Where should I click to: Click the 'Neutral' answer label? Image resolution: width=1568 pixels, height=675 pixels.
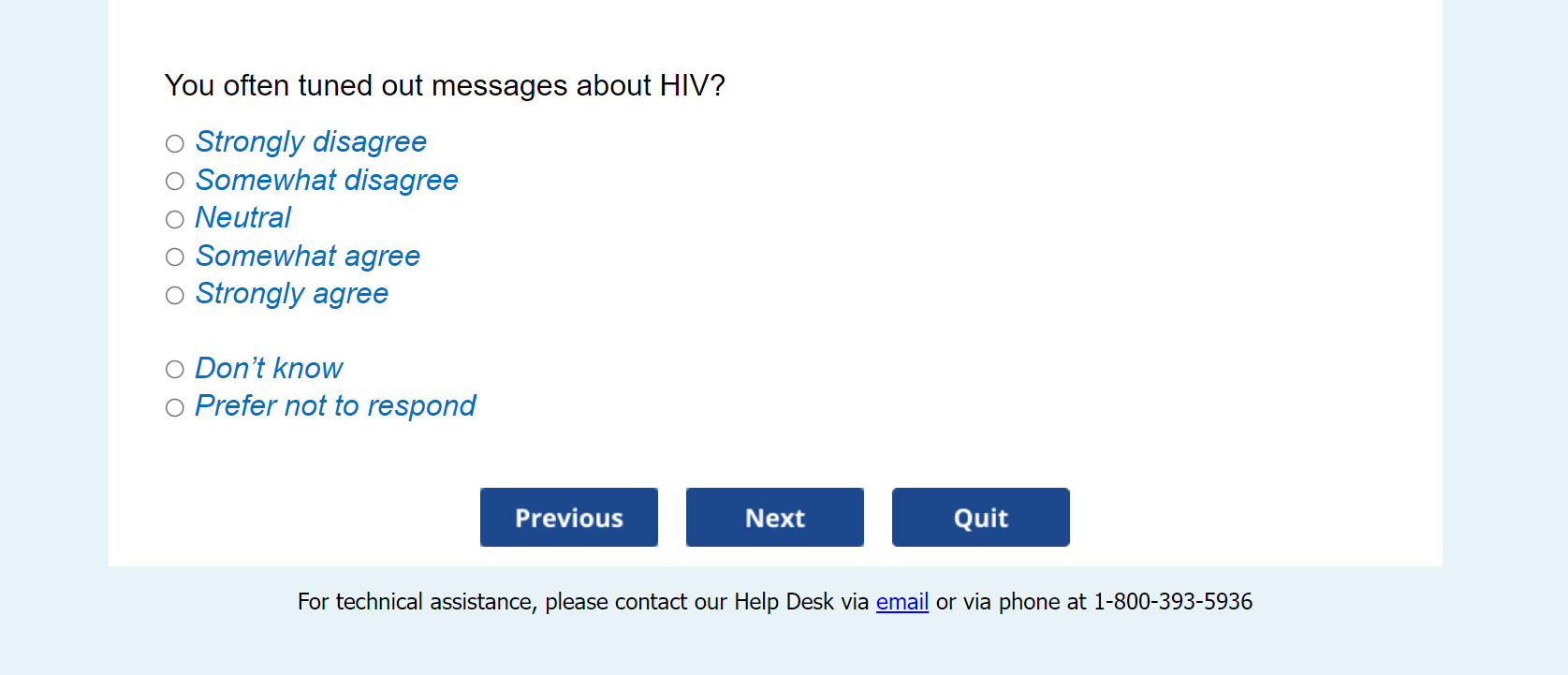click(x=243, y=218)
